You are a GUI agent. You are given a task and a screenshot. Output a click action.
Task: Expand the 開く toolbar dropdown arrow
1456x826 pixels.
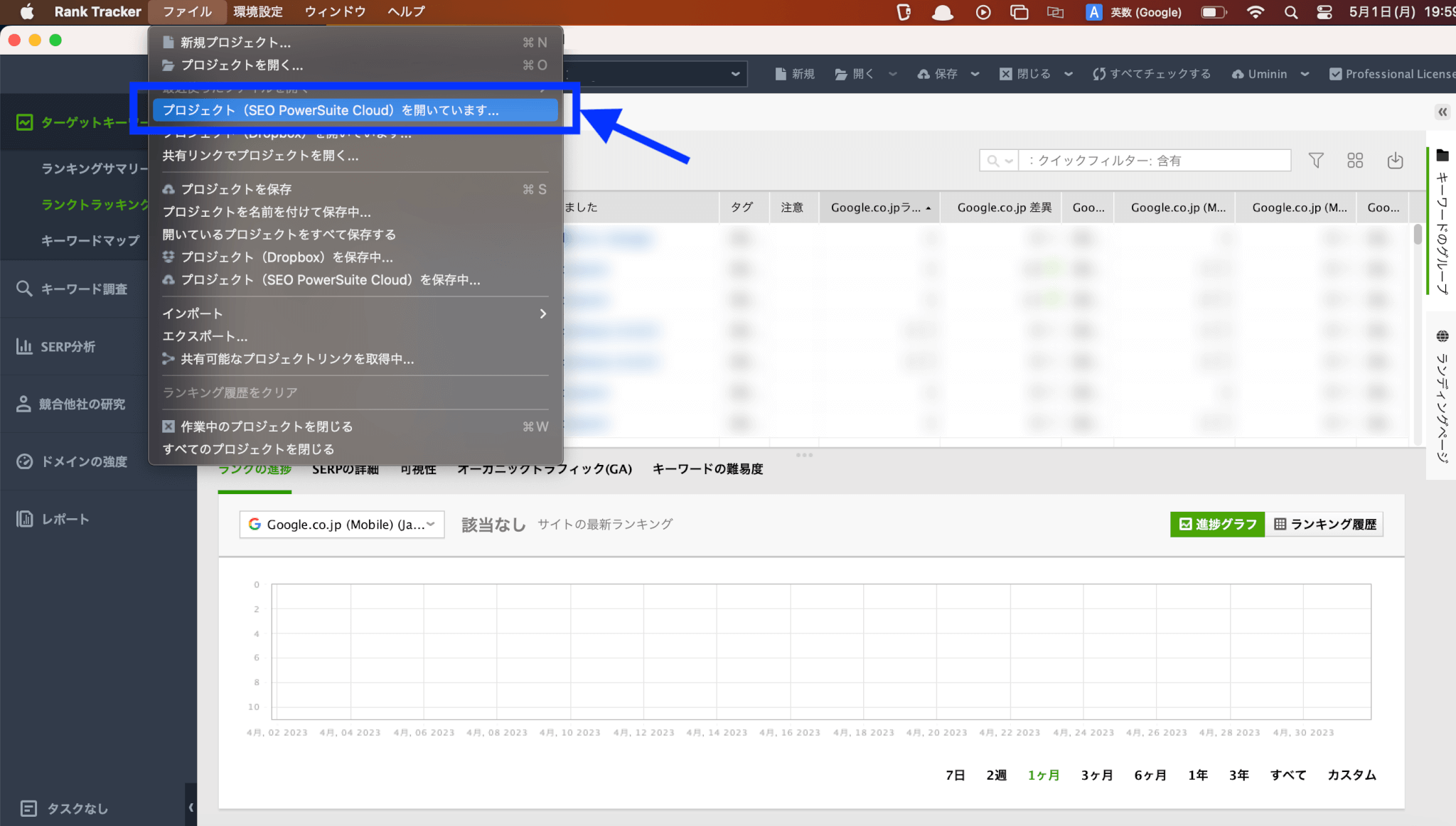893,74
